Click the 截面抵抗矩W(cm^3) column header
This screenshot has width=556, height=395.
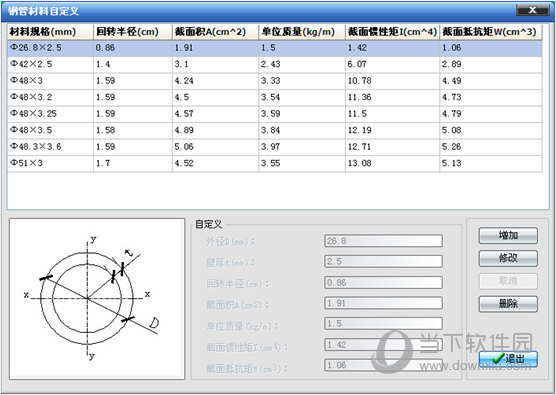(x=491, y=32)
